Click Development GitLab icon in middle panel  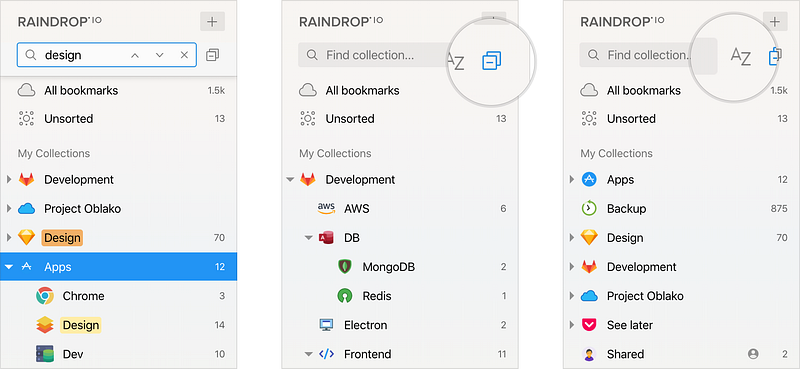coord(308,180)
